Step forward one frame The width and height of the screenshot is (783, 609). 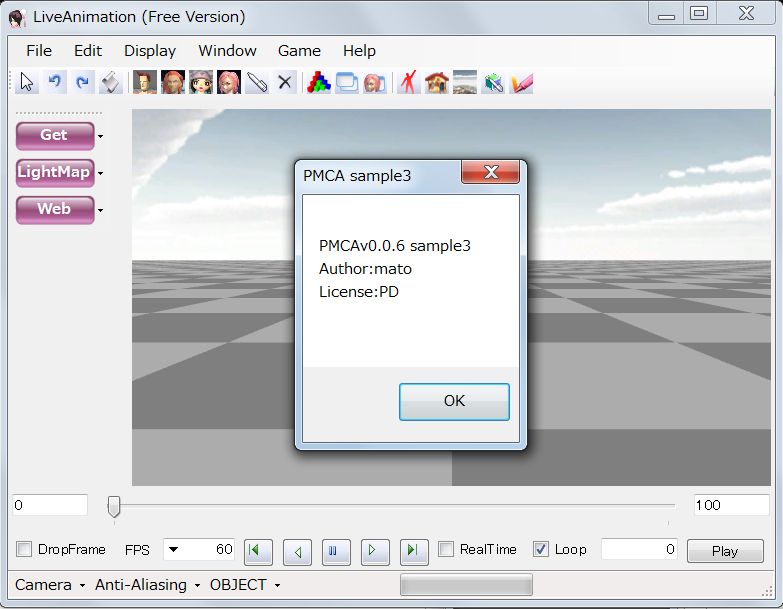[x=375, y=552]
